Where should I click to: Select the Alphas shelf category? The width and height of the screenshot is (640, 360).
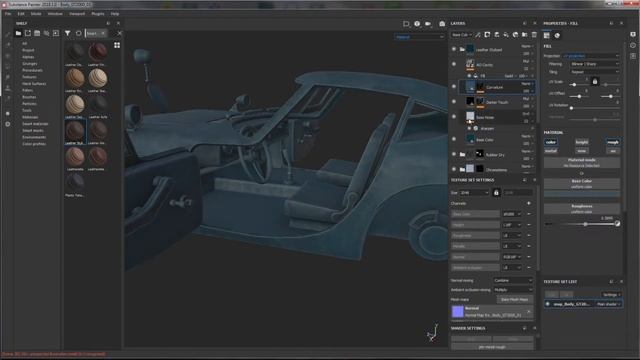(x=28, y=57)
